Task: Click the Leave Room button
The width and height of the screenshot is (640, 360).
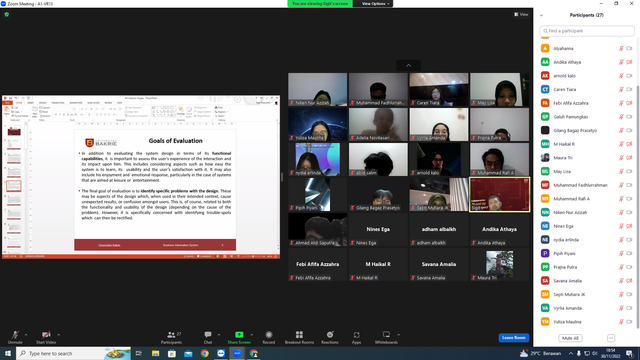Action: [x=513, y=338]
